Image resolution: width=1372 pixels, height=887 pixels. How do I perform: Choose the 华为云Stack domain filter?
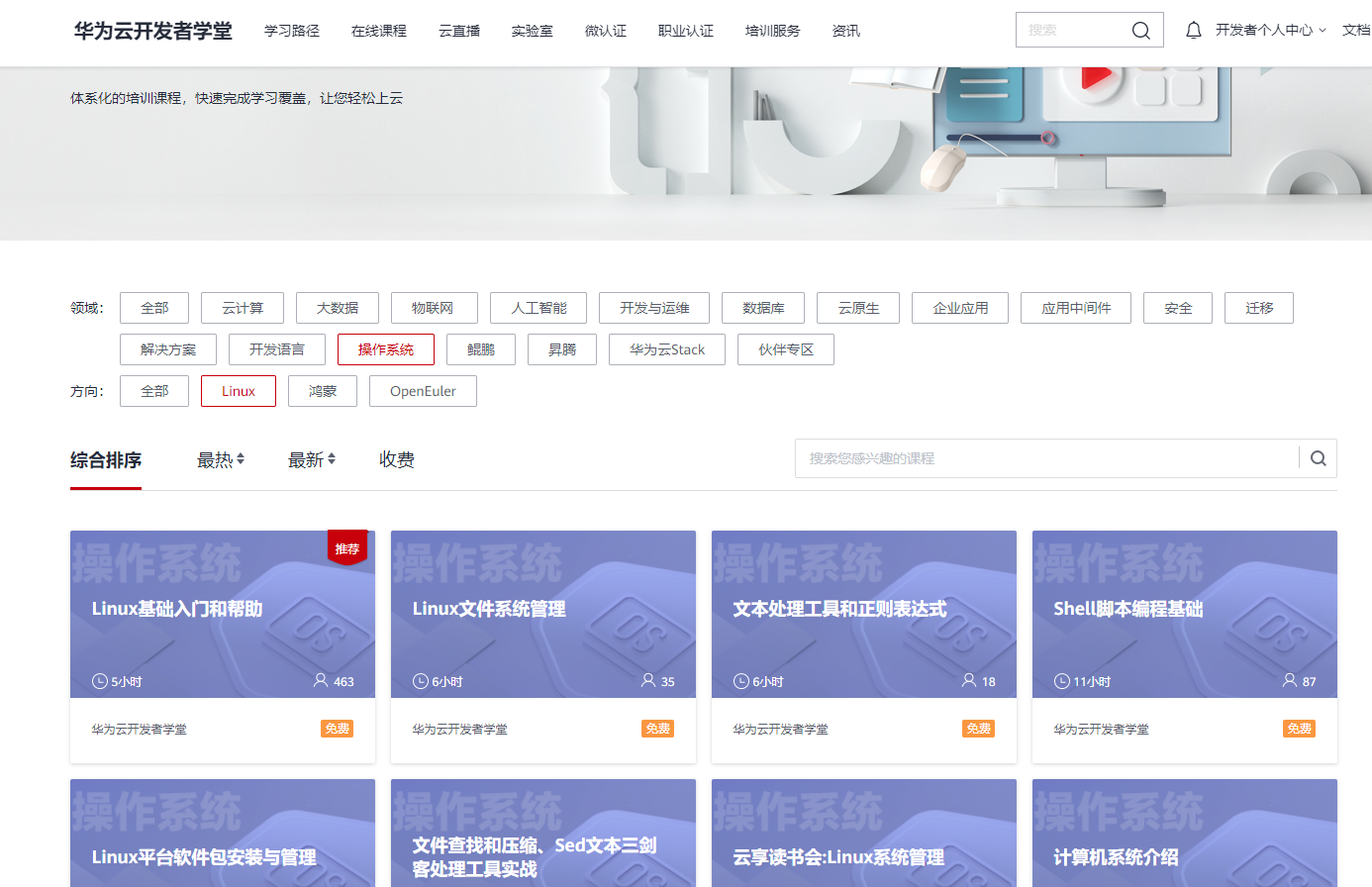[x=667, y=349]
